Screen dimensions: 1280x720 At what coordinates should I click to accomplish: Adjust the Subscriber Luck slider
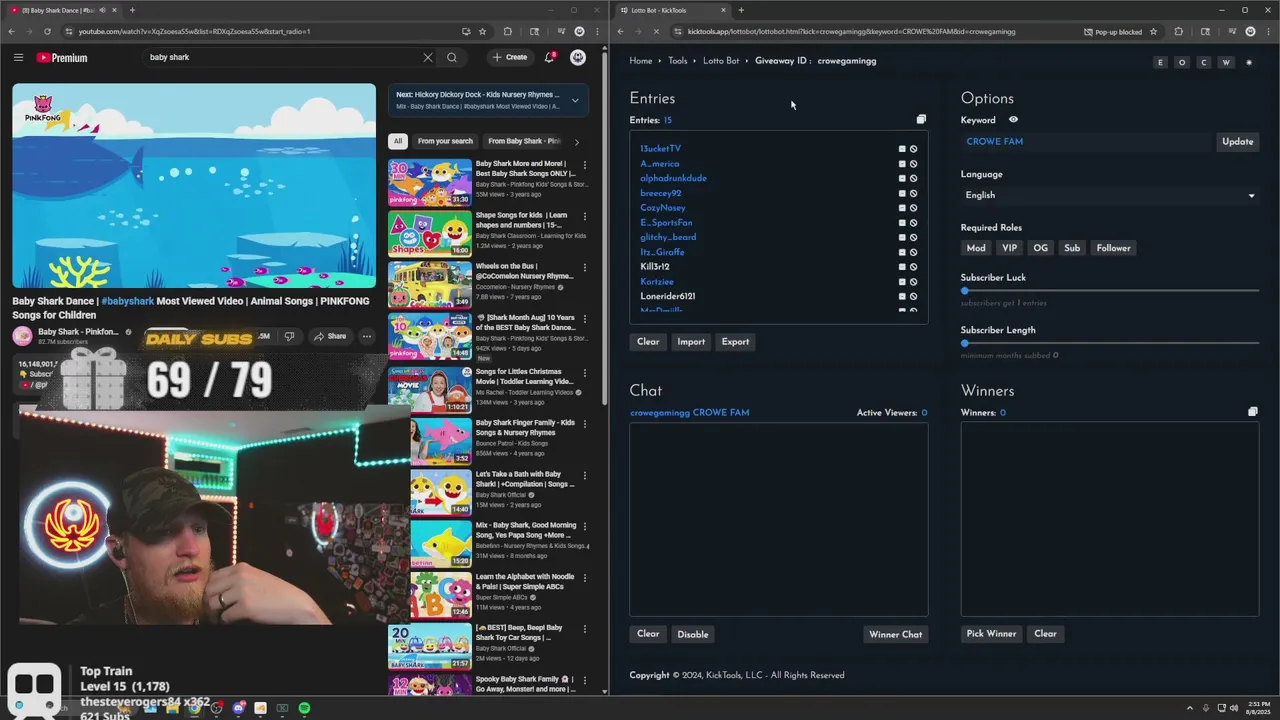click(1110, 291)
